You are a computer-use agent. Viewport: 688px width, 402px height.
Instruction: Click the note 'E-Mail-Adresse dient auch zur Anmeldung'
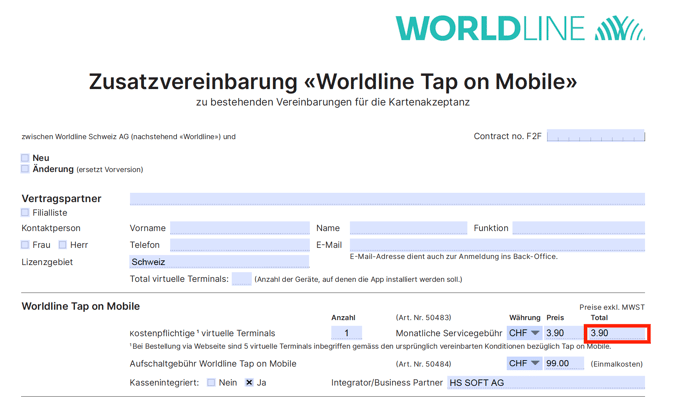453,256
